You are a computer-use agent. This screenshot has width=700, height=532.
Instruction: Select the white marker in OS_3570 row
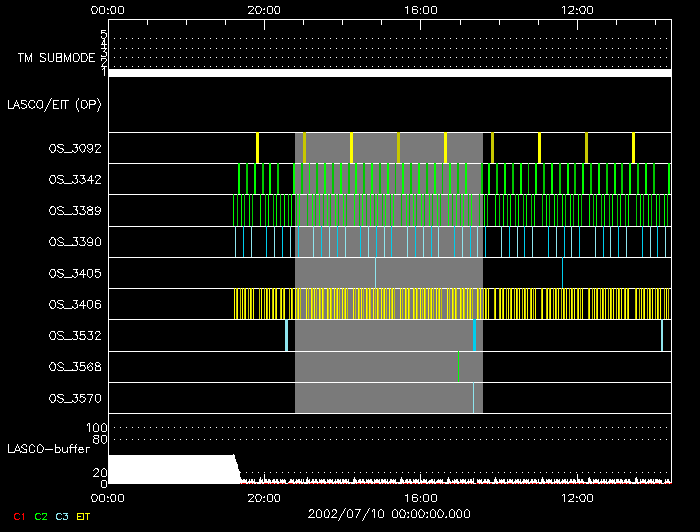point(473,398)
